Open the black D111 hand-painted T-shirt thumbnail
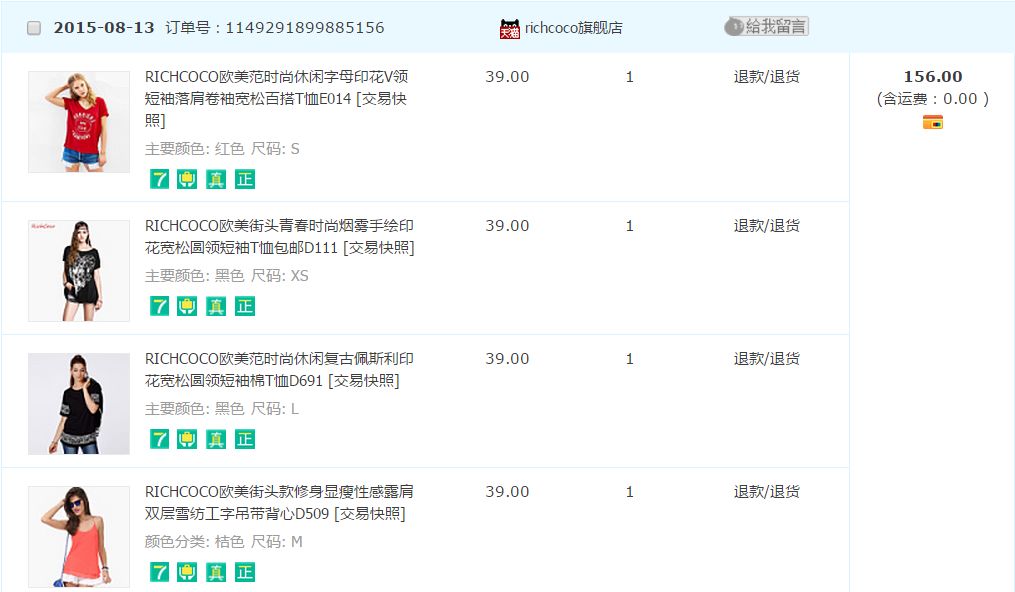The image size is (1015, 592). point(79,270)
